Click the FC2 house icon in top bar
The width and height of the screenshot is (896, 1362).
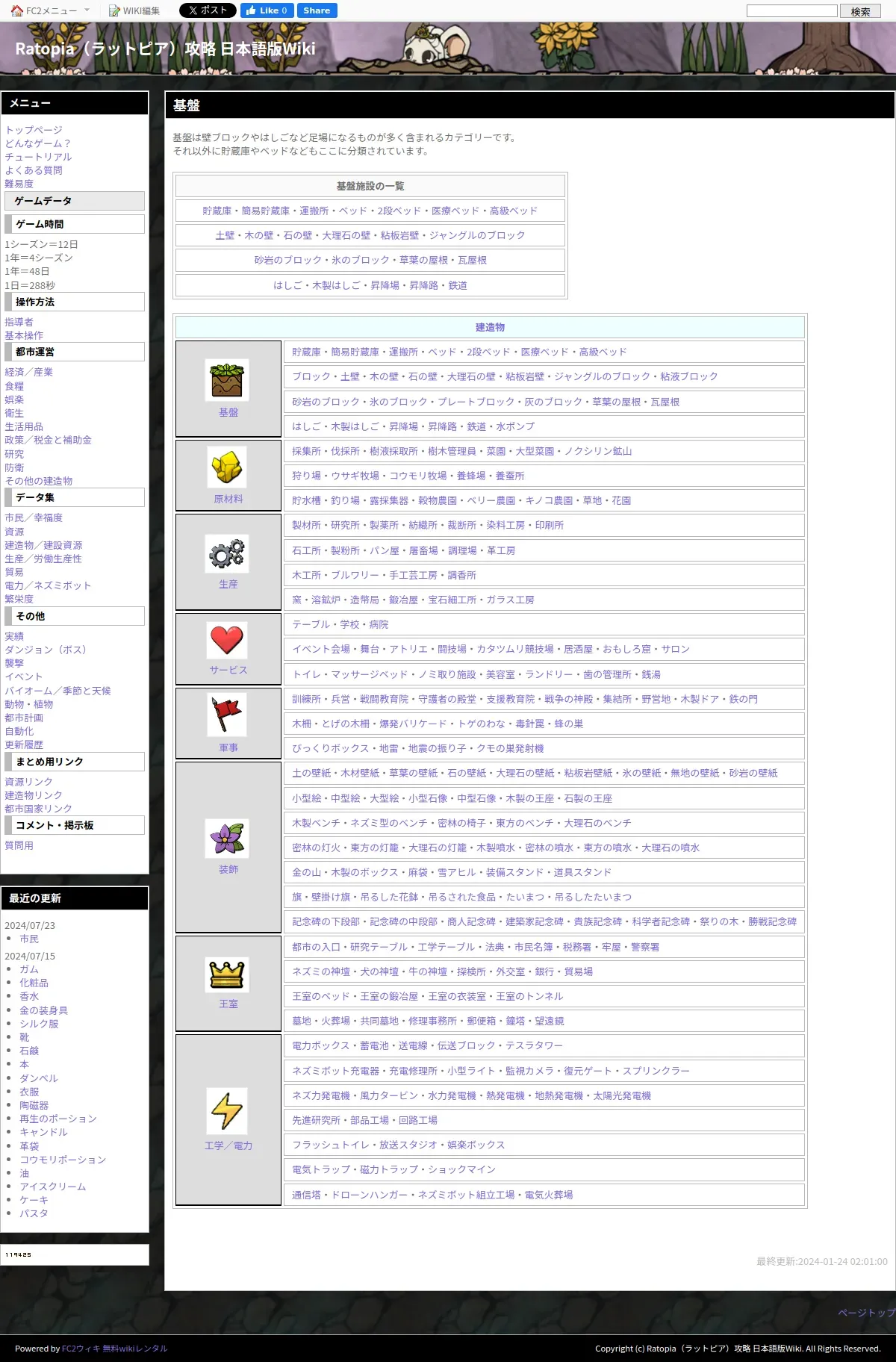(x=16, y=10)
